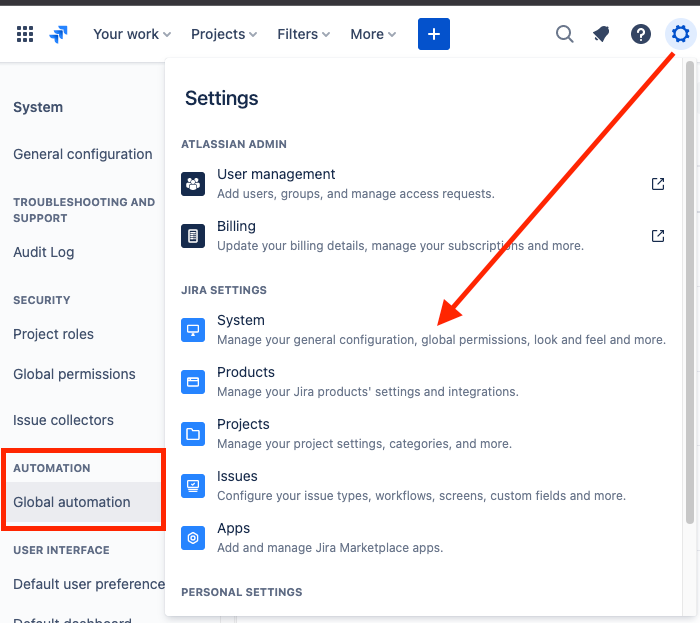This screenshot has width=700, height=623.
Task: Open Apps under Jira settings
Action: pyautogui.click(x=423, y=538)
